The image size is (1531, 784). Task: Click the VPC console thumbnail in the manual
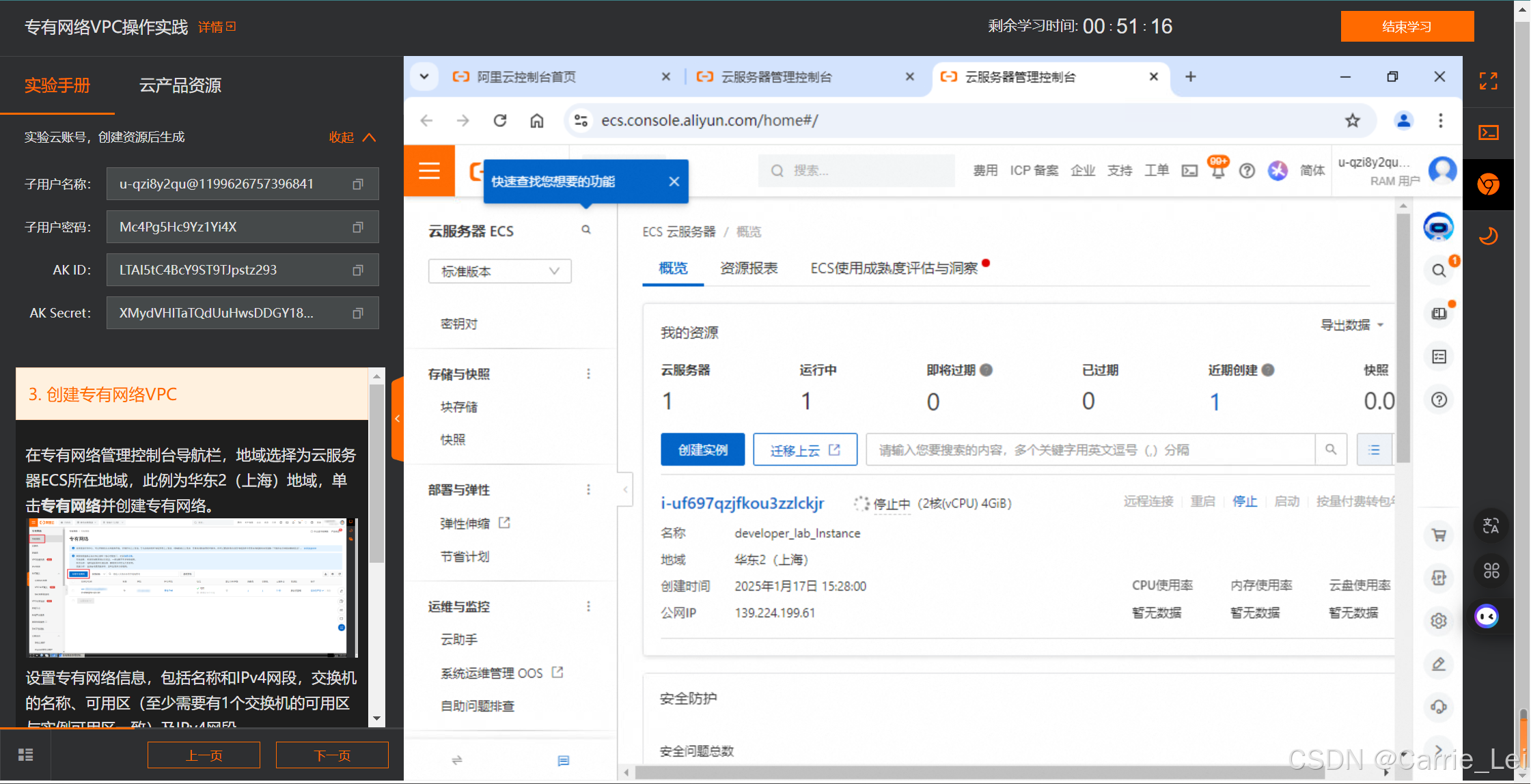191,588
